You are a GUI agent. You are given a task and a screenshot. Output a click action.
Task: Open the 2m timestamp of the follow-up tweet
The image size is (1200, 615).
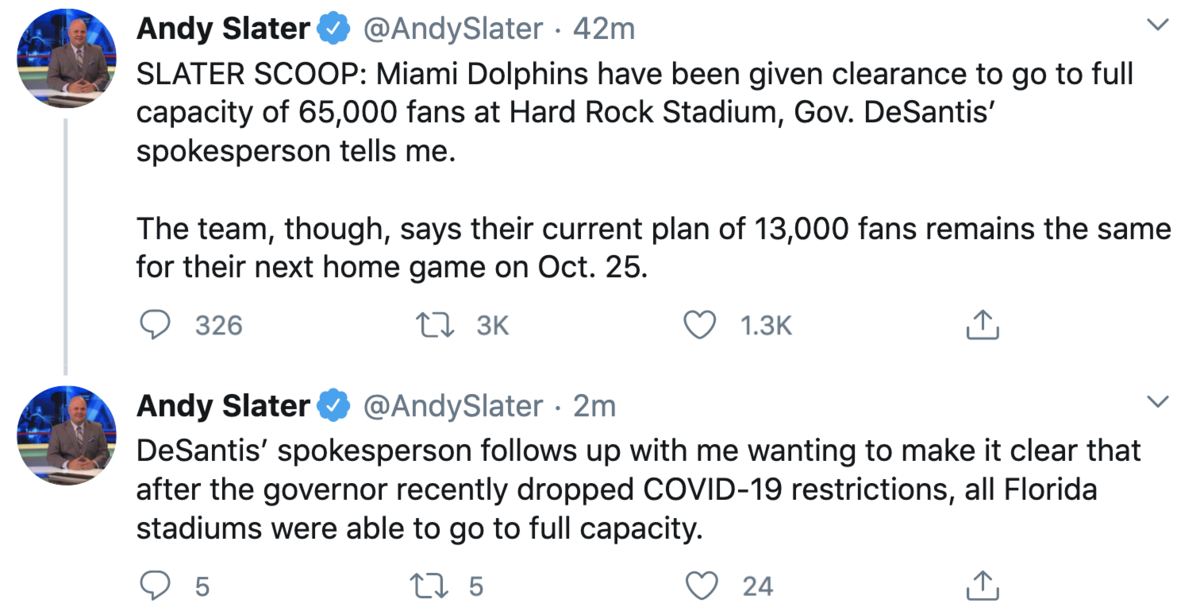point(593,406)
